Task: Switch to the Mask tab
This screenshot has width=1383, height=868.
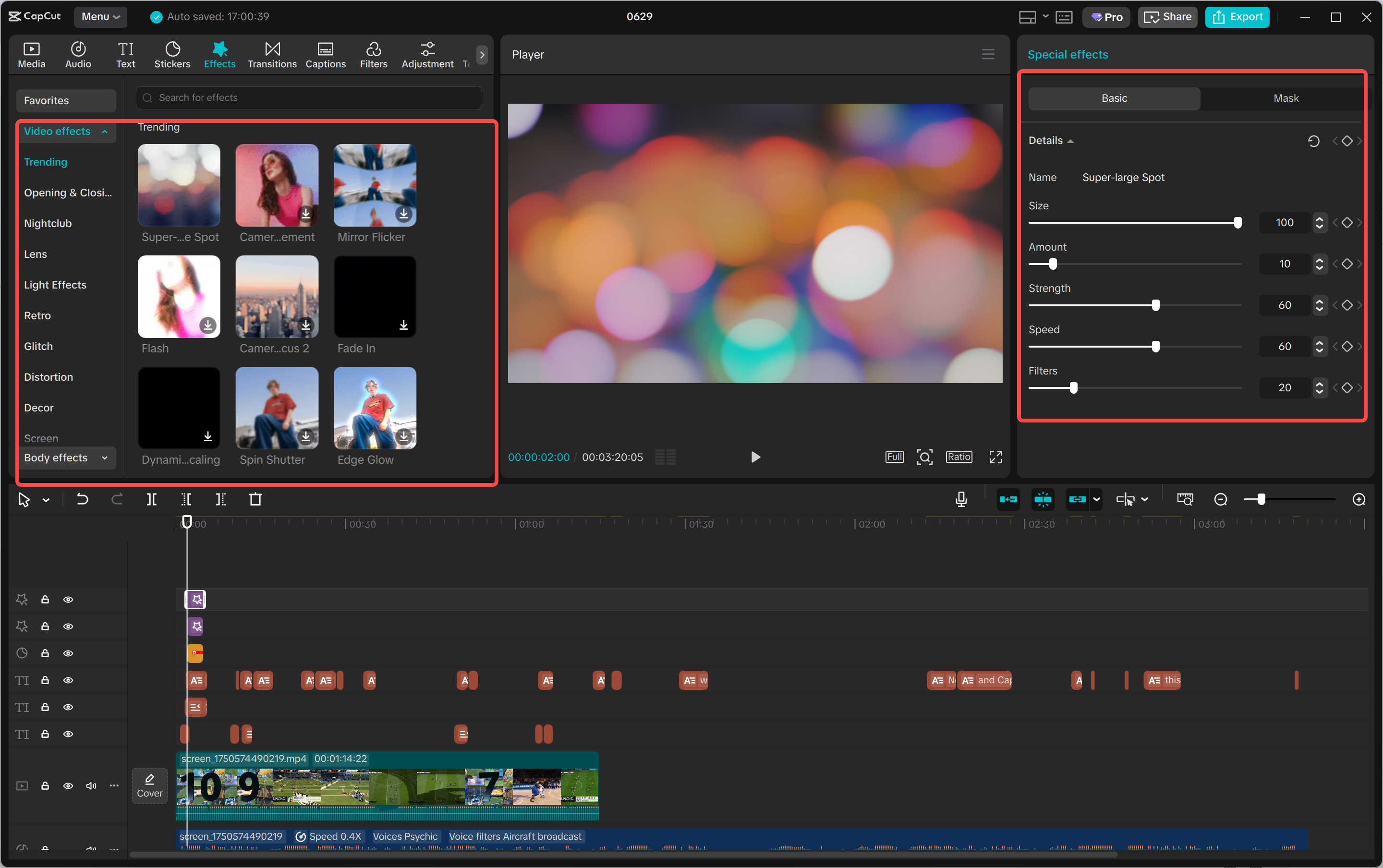Action: click(1284, 98)
